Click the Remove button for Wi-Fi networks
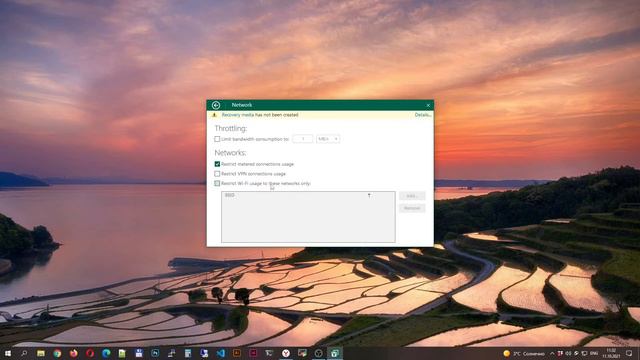This screenshot has width=640, height=360. pos(412,208)
